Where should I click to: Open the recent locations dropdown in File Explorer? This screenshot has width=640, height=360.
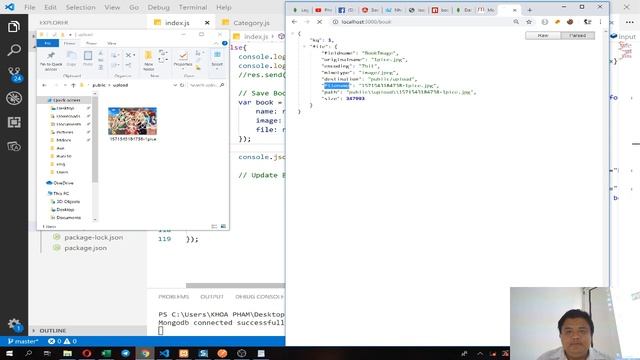tap(65, 85)
